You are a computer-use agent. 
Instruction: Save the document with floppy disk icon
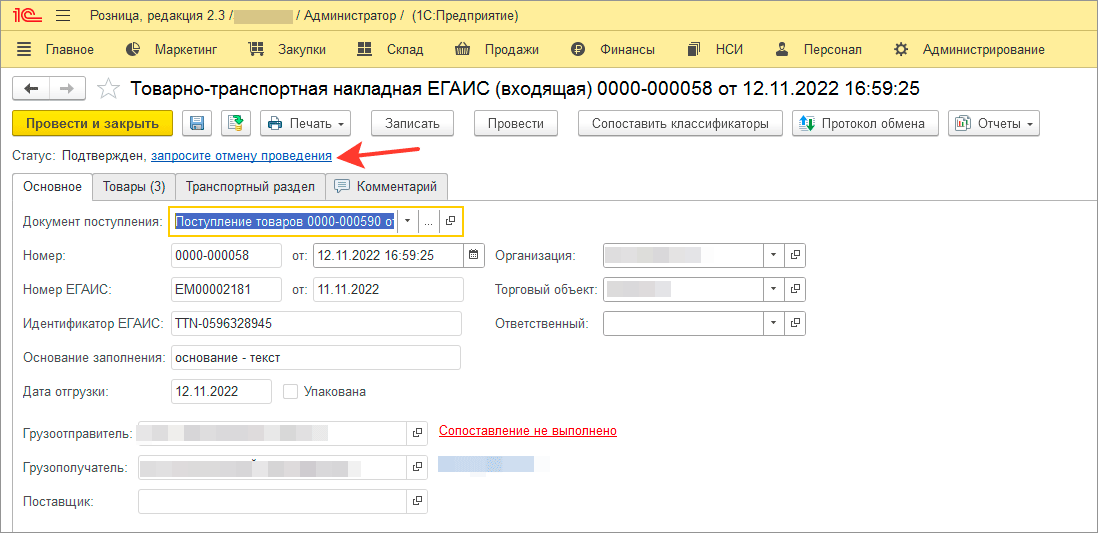[197, 123]
